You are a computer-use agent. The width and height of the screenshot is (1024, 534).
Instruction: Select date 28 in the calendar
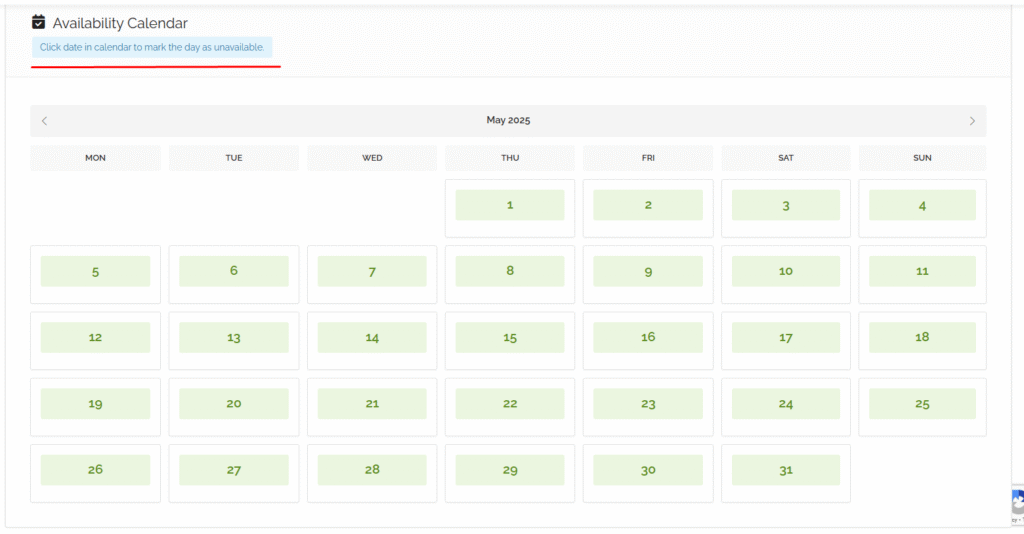tap(371, 470)
